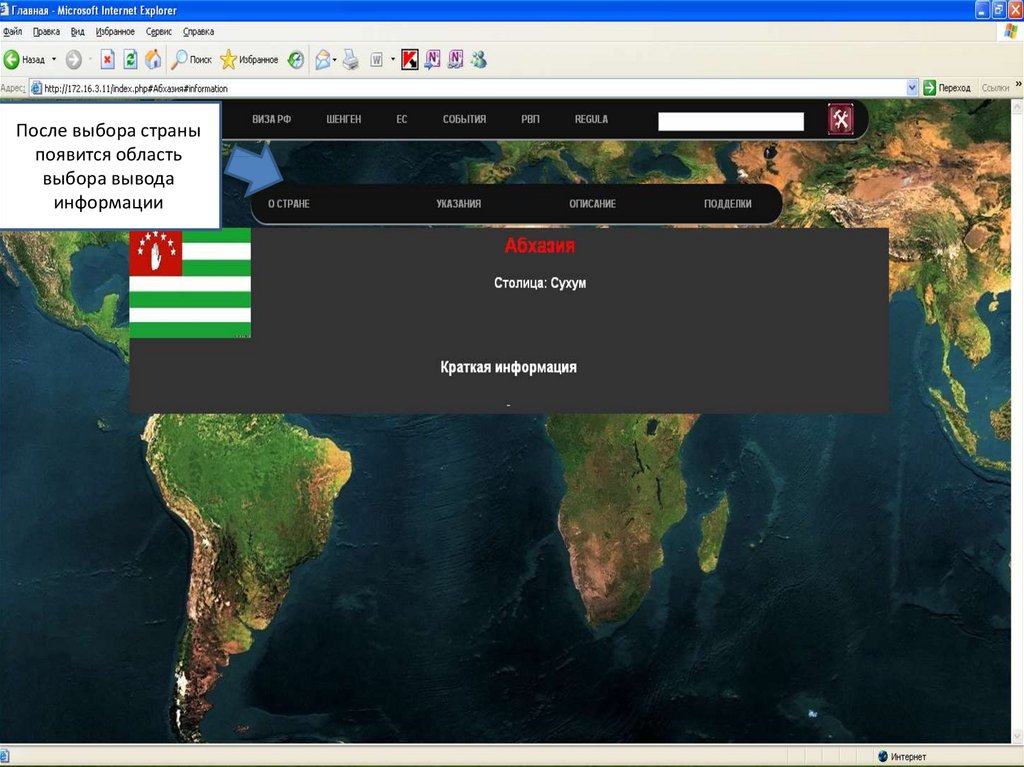
Task: Switch to the УКАЗАНИЯ tab
Action: pyautogui.click(x=458, y=204)
